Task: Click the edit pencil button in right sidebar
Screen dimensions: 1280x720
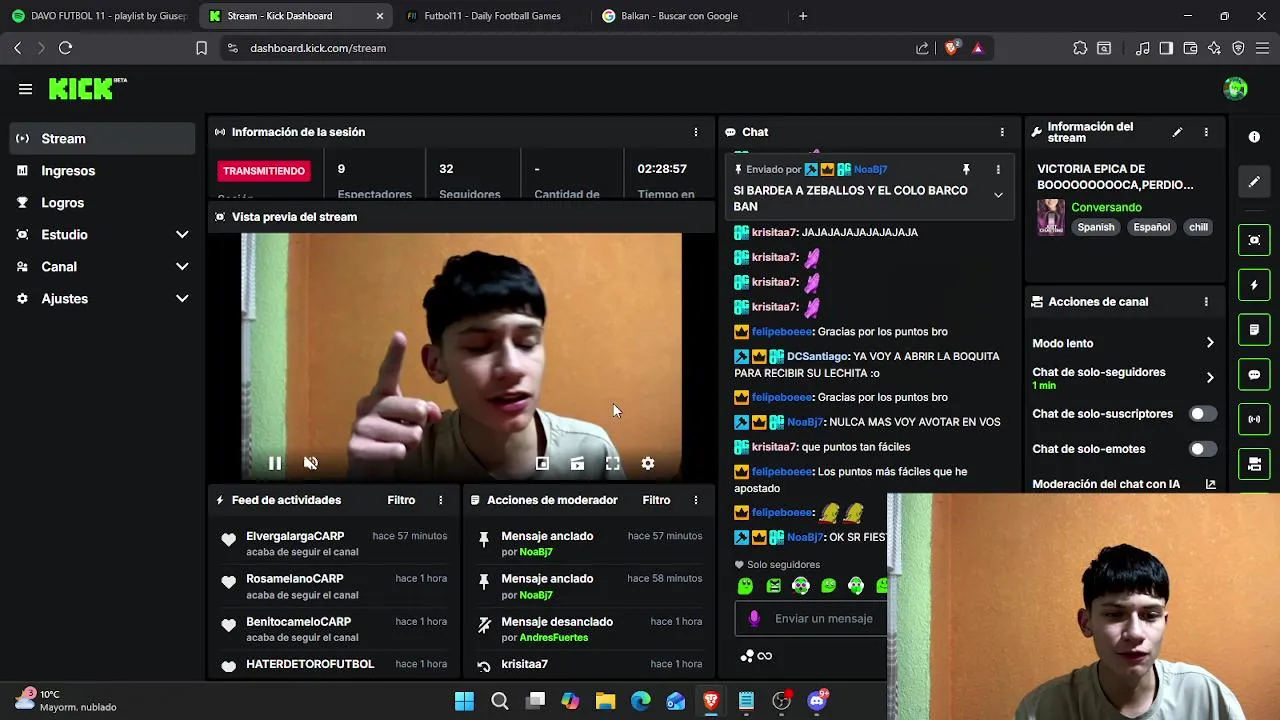Action: coord(1254,182)
